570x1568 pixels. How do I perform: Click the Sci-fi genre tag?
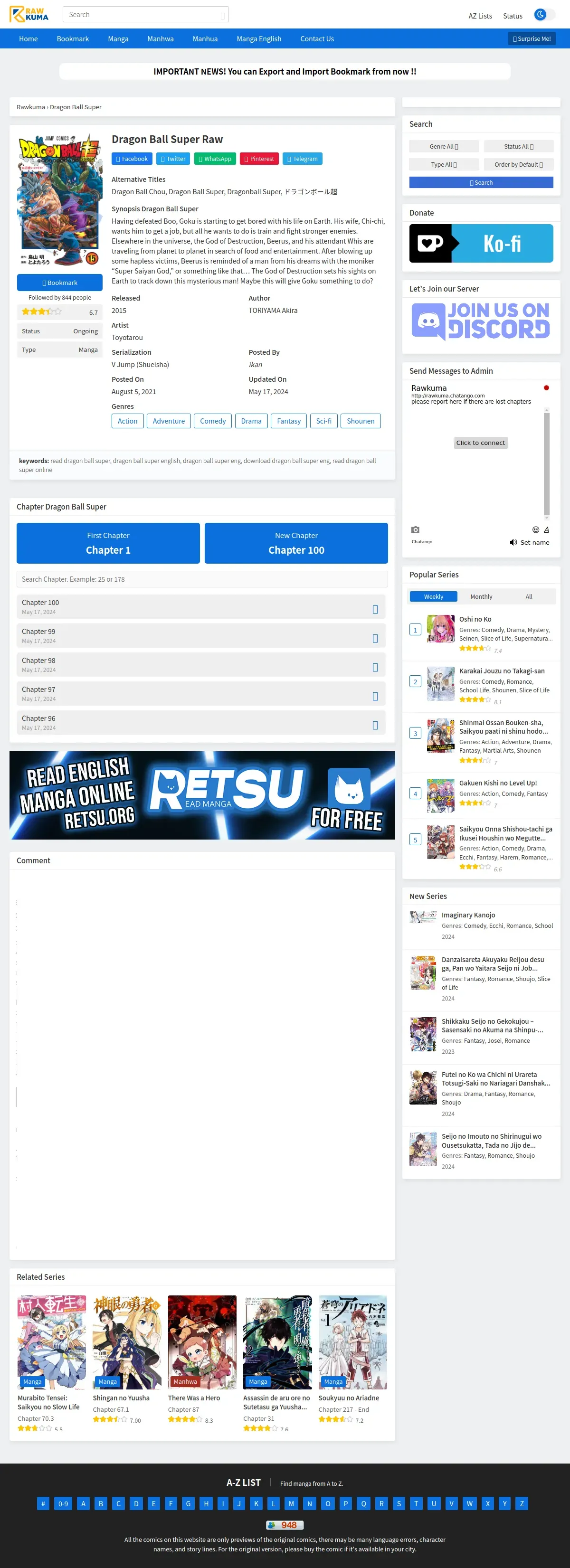pos(324,421)
